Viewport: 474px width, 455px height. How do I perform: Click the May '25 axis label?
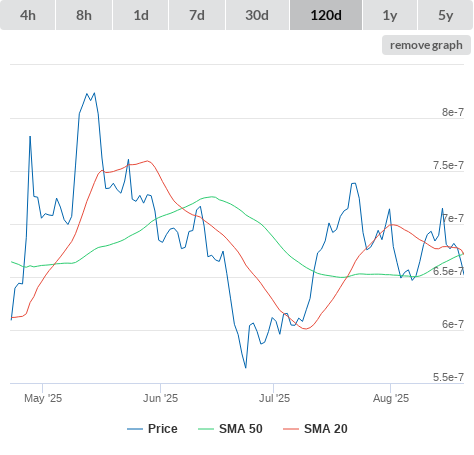click(43, 398)
